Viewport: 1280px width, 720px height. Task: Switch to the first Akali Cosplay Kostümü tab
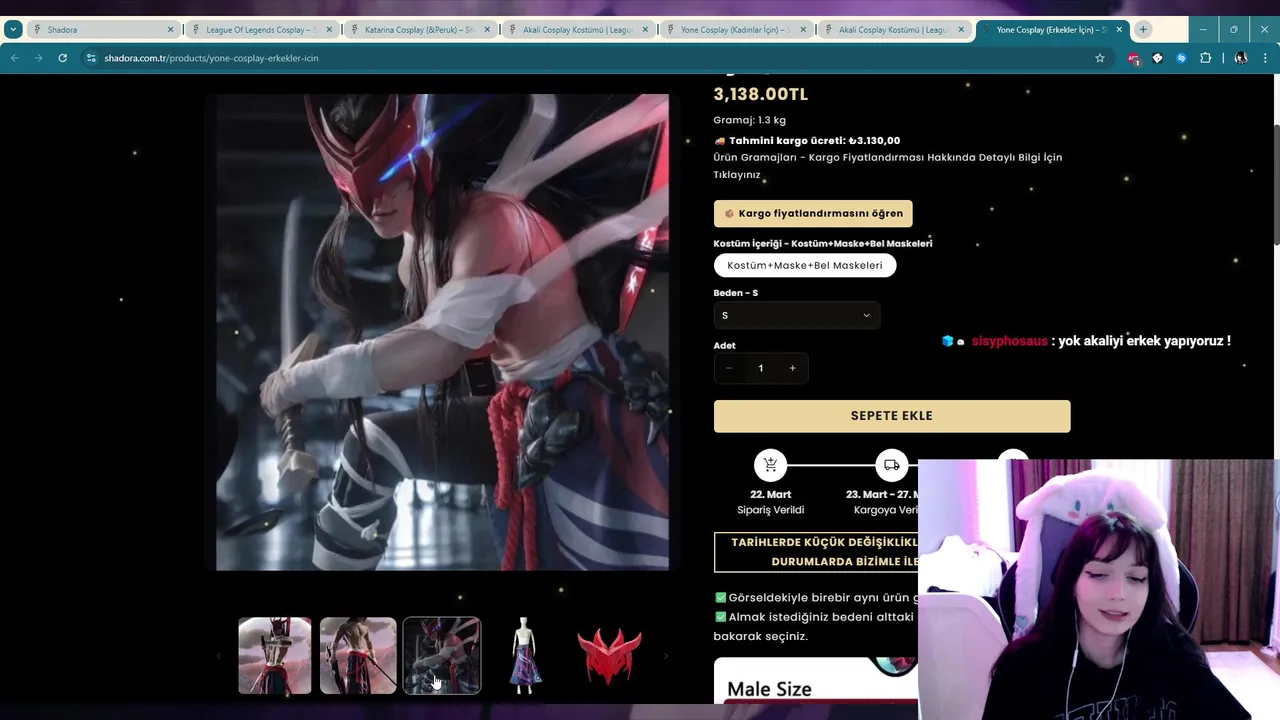(577, 30)
